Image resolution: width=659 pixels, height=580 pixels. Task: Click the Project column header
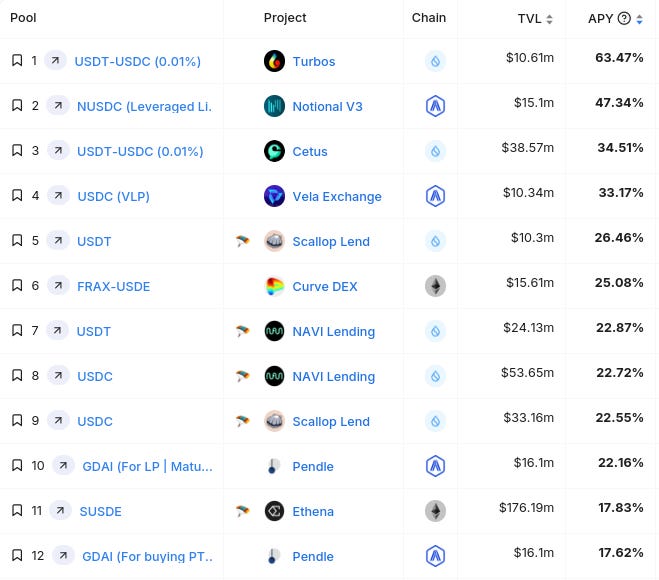click(285, 18)
